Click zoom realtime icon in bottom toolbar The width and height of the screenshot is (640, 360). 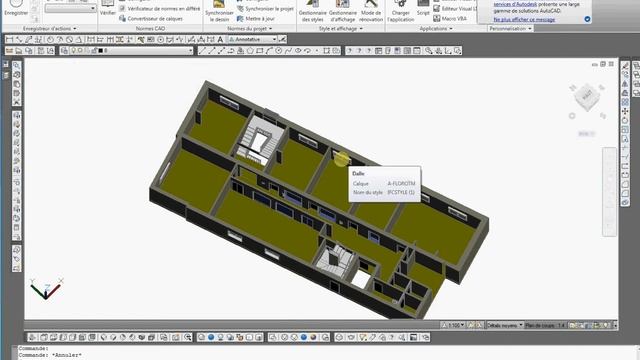click(187, 337)
